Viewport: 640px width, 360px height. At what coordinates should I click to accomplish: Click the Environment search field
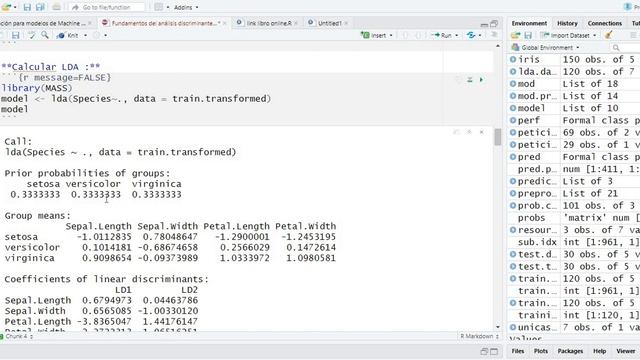tap(625, 48)
